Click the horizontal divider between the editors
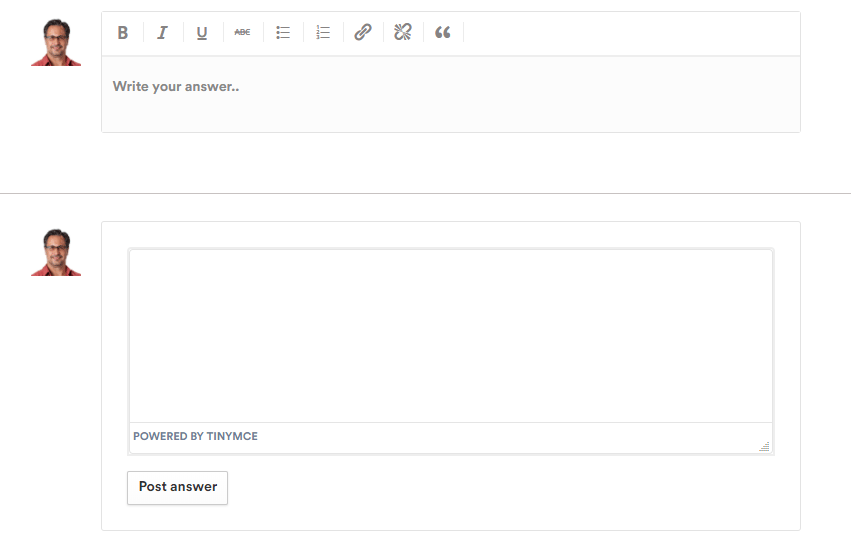 pyautogui.click(x=425, y=193)
